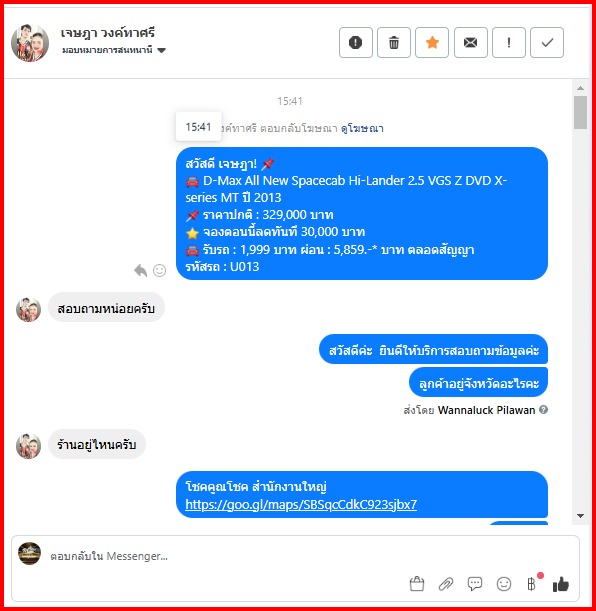Flag conversation as priority with the exclamation button
Image resolution: width=596 pixels, height=611 pixels.
tap(509, 42)
